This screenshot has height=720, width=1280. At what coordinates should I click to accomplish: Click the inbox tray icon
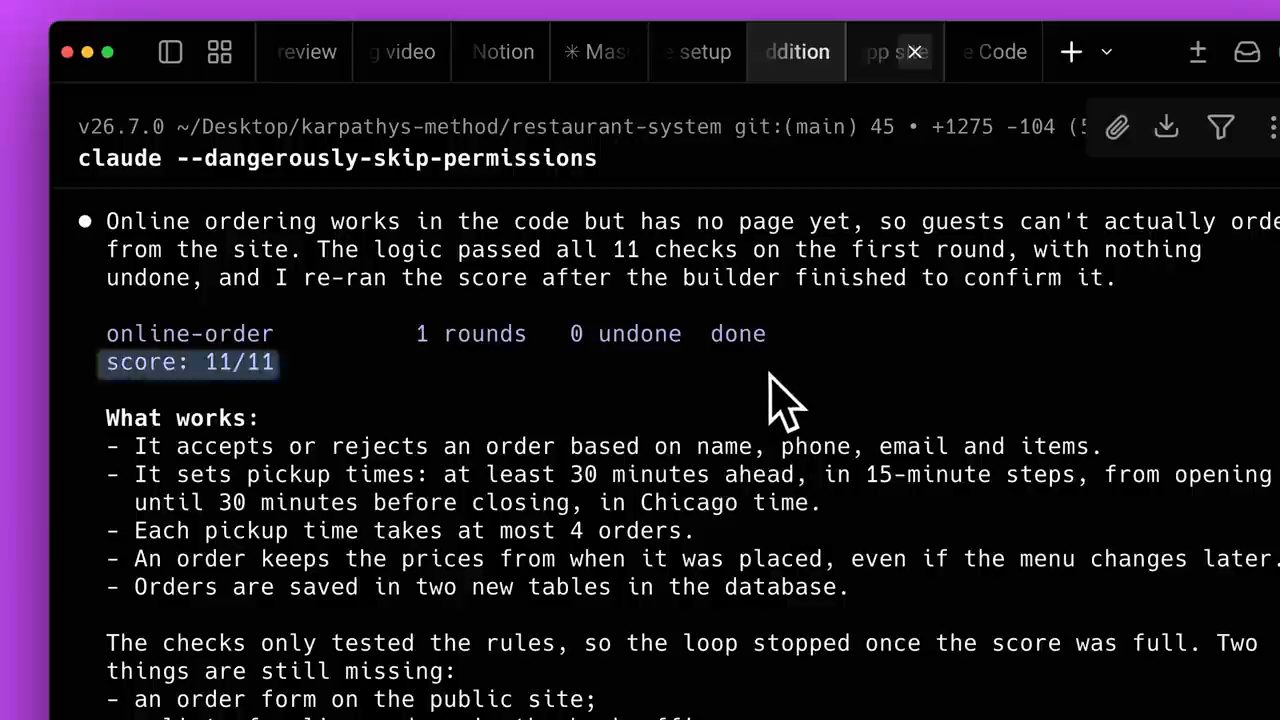point(1247,52)
